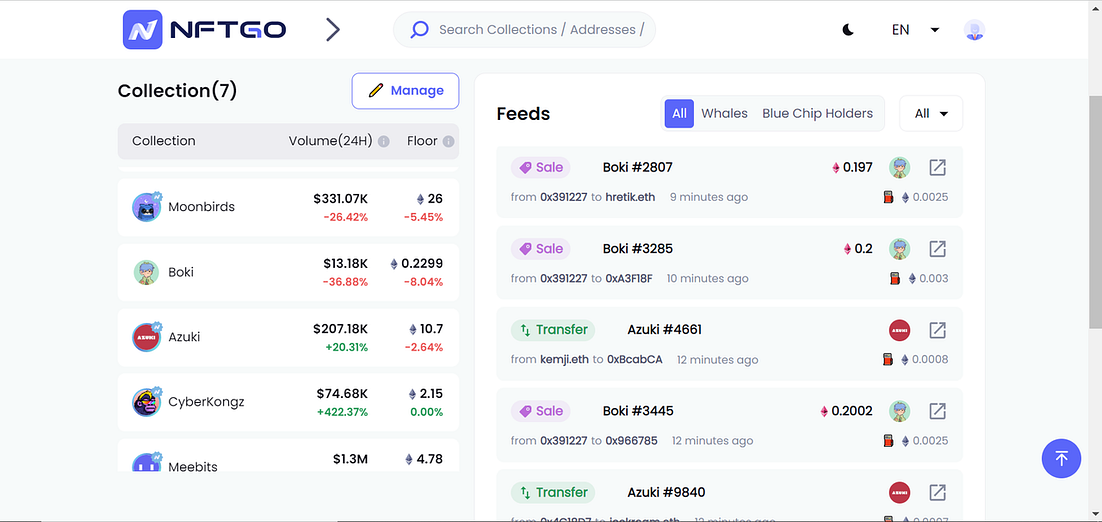Open the Moonbirds collection icon

[147, 207]
